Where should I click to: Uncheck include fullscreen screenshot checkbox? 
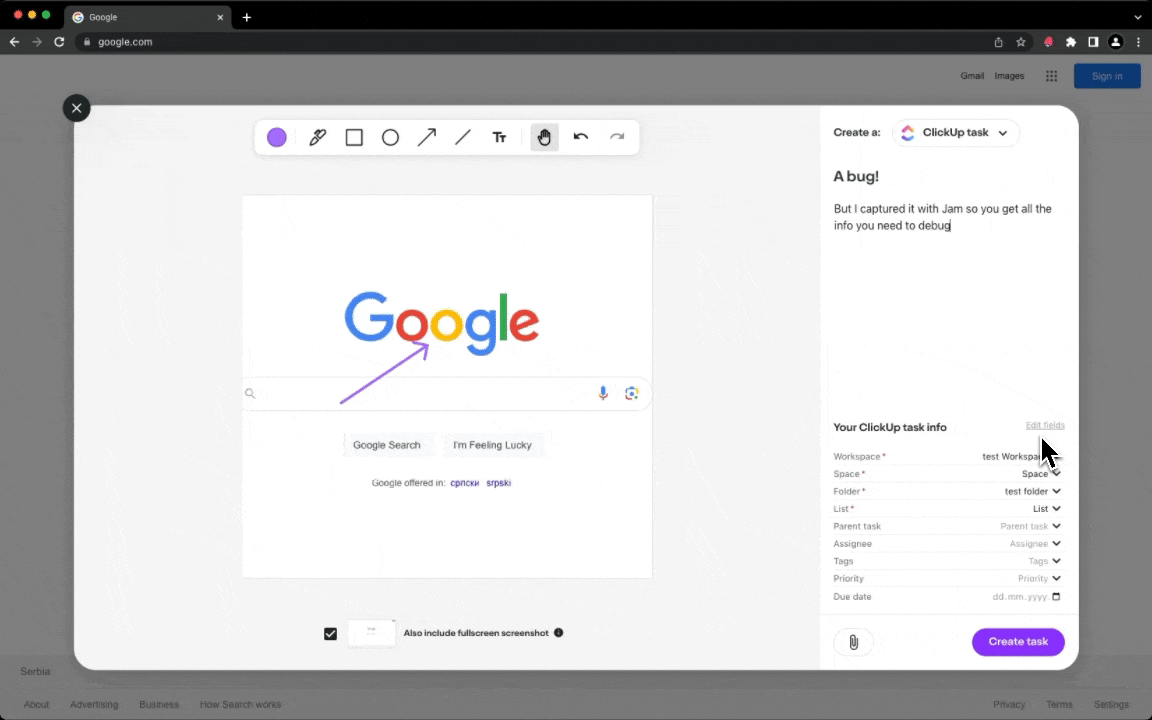[331, 633]
